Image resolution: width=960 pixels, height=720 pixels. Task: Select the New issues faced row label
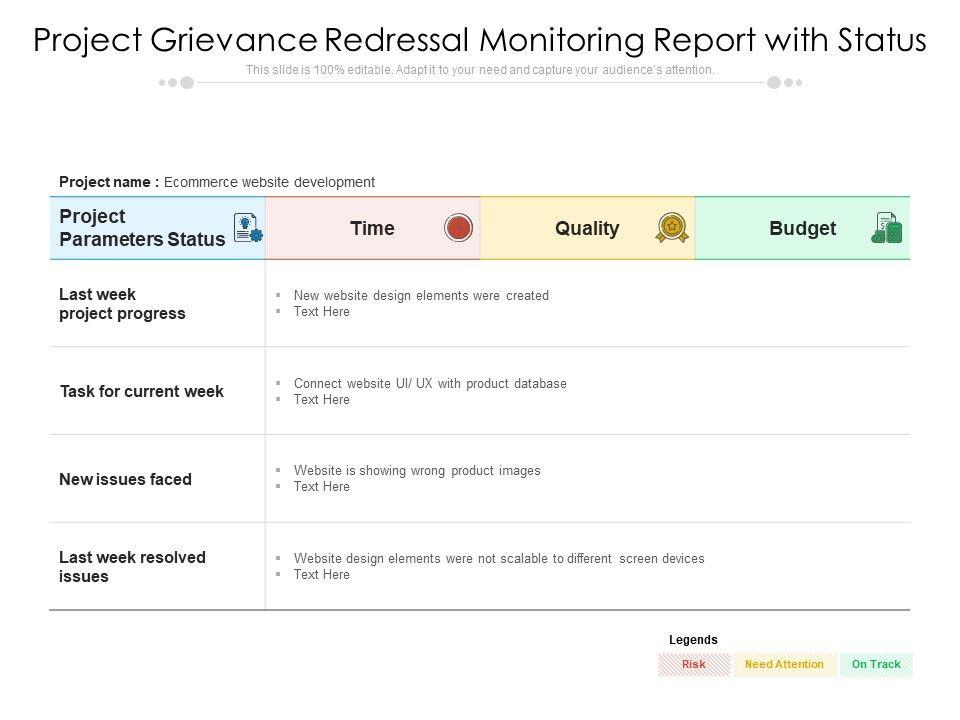pos(125,479)
